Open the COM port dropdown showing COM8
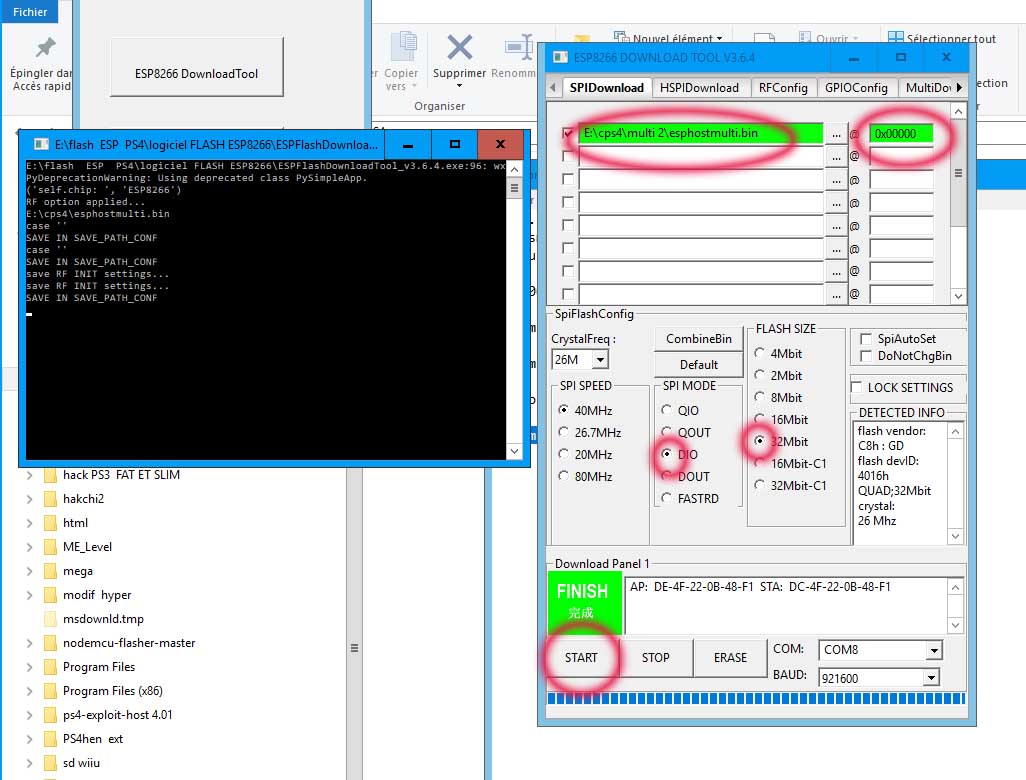The height and width of the screenshot is (780, 1026). tap(934, 650)
